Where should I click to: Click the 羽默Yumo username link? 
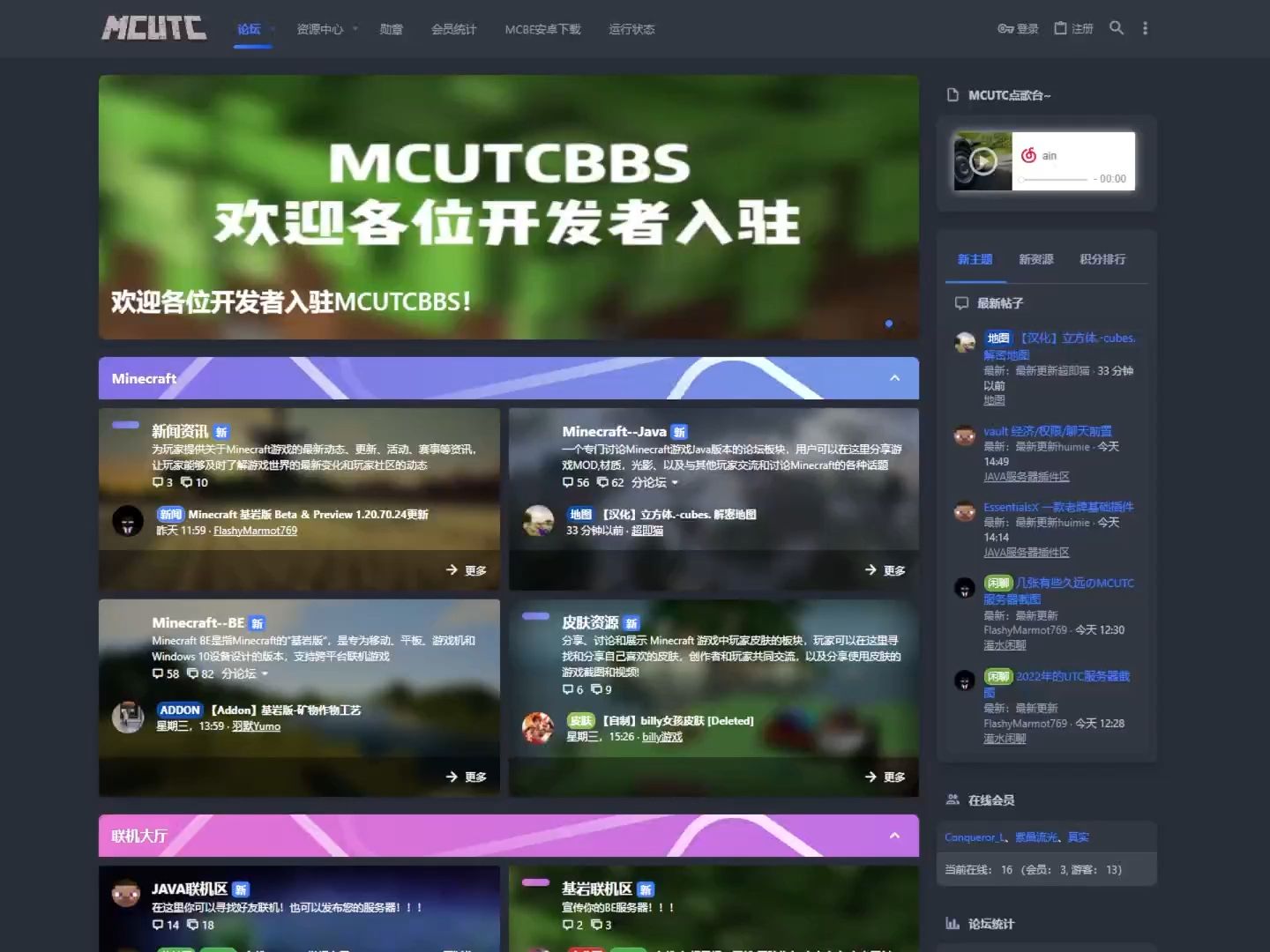click(256, 726)
